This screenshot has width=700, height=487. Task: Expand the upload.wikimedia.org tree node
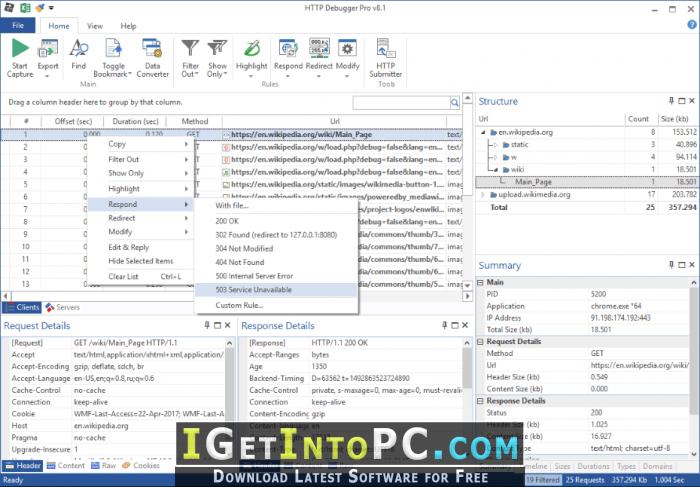483,195
